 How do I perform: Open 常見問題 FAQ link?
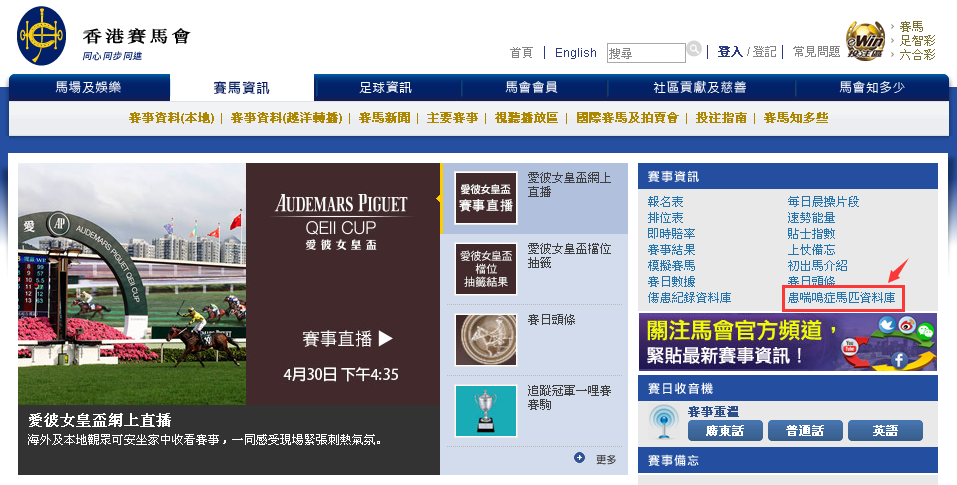pos(817,52)
